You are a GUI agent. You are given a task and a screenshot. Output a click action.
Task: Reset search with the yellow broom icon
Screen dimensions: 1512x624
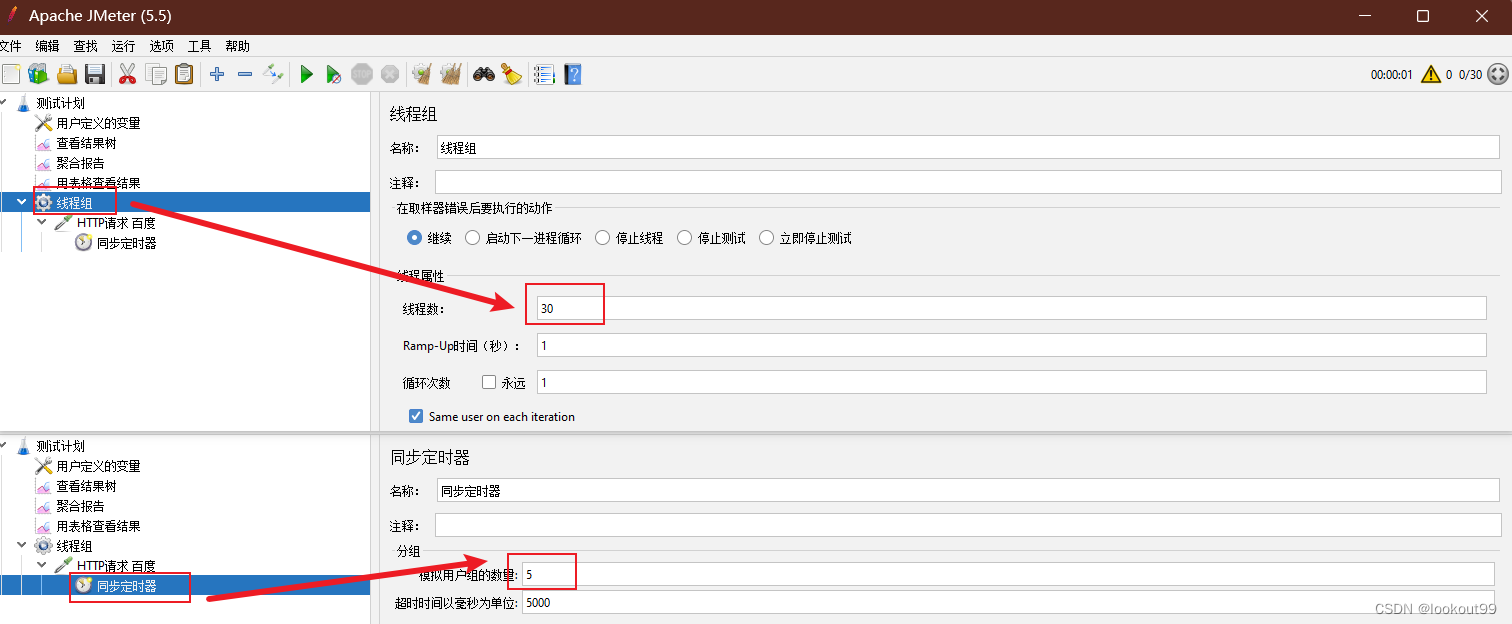coord(512,74)
